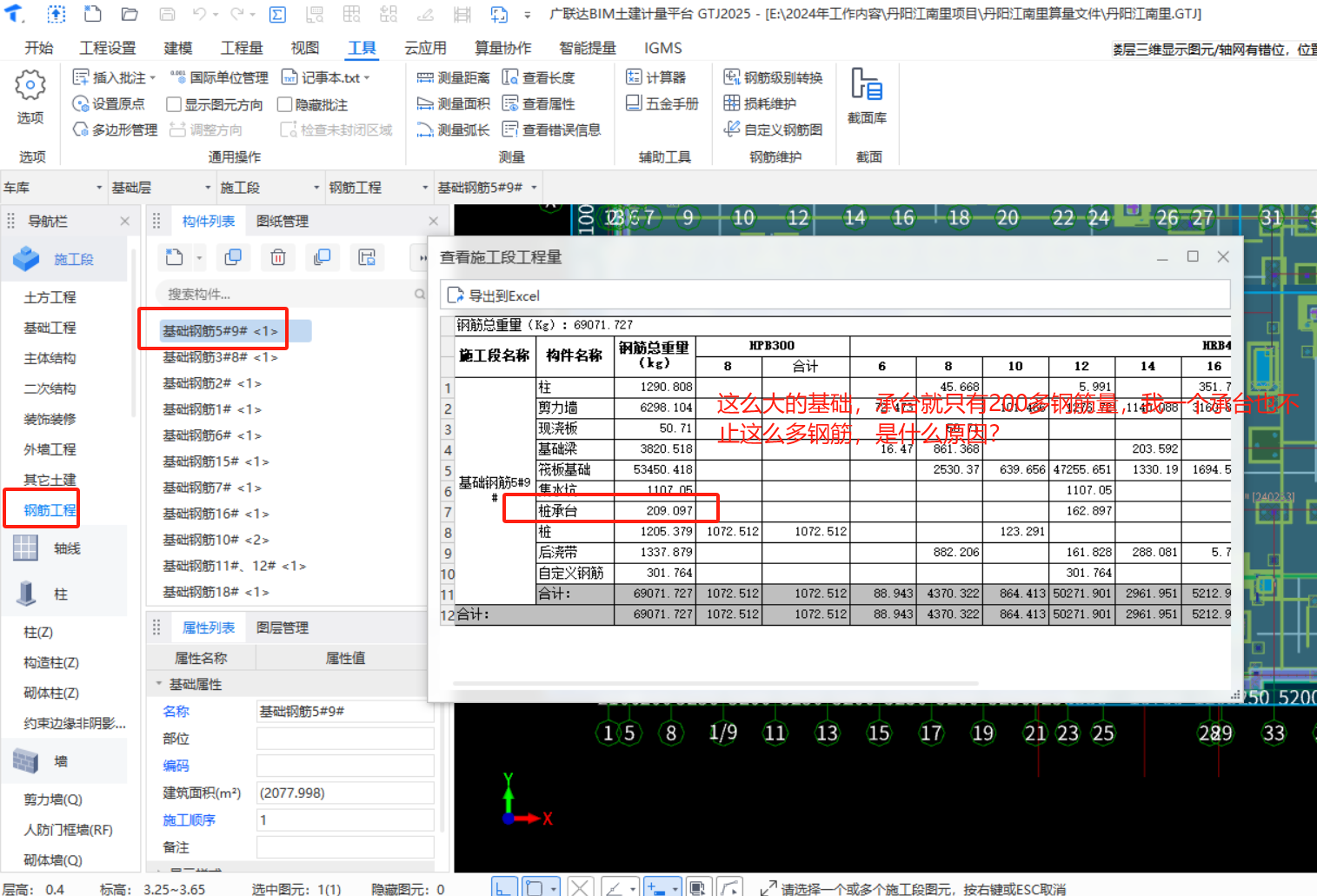
Task: Click 查看属性 tool
Action: (x=538, y=103)
